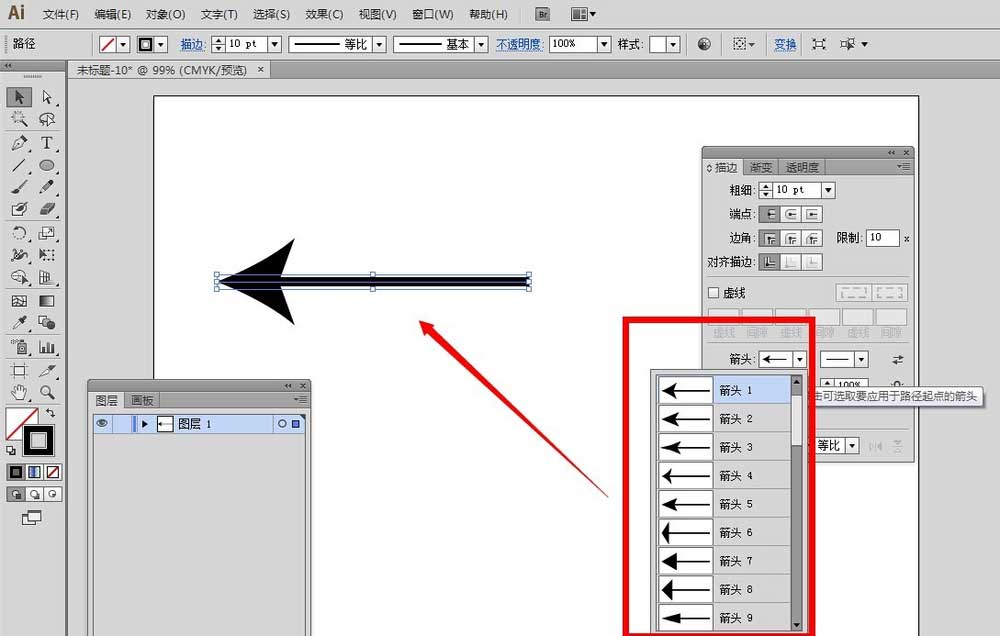Click the 限制 miter limit field

(883, 237)
